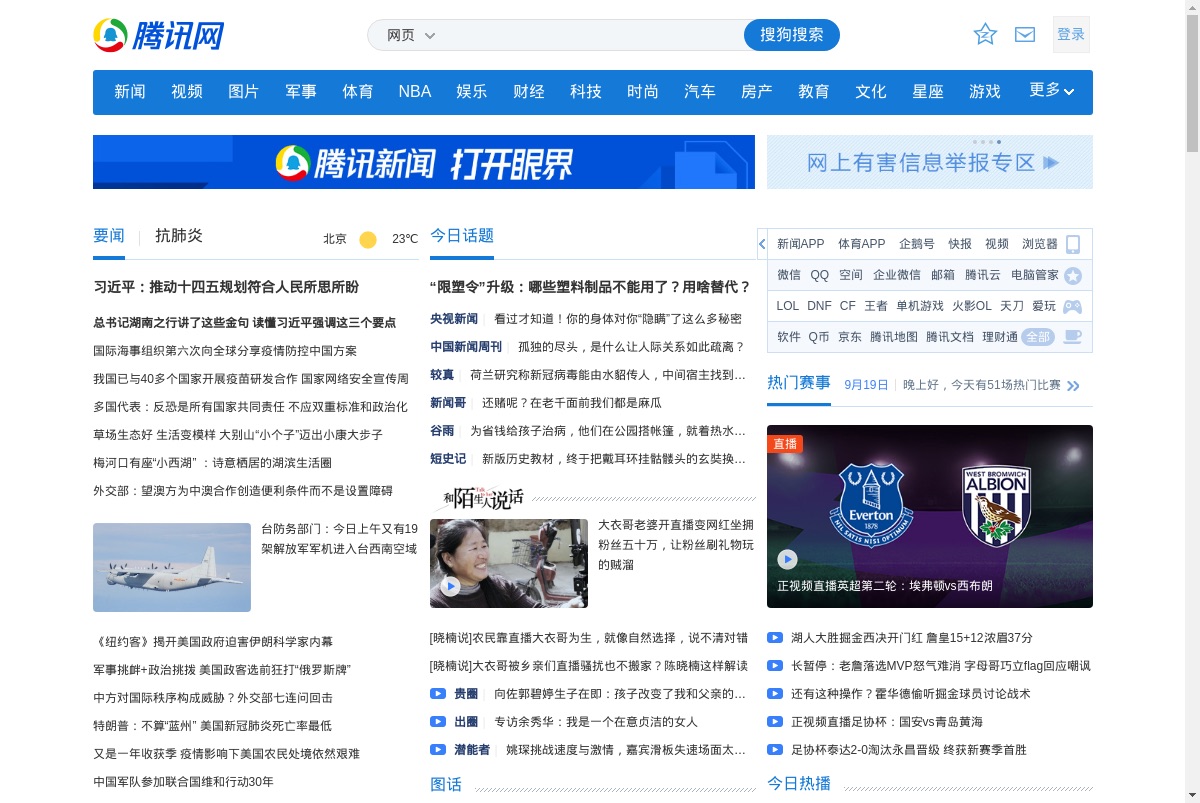Click the Tencent 腾讯网 logo

pyautogui.click(x=158, y=35)
